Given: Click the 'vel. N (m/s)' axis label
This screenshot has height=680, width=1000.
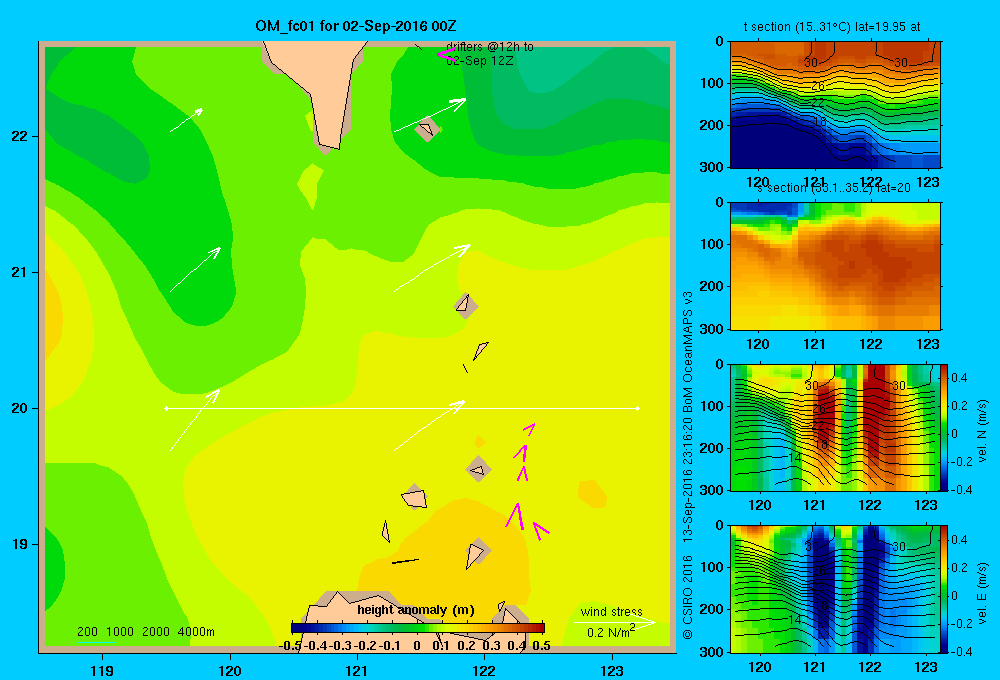Looking at the screenshot, I should pos(983,431).
